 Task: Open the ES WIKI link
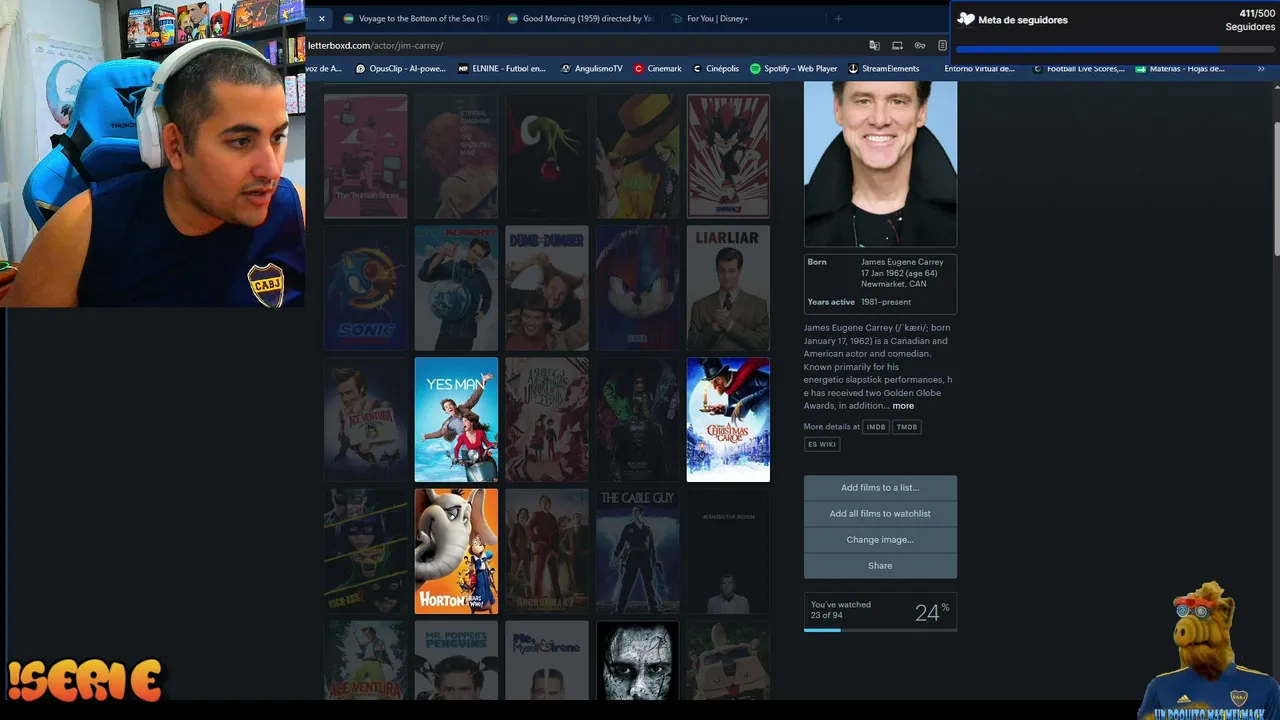822,444
